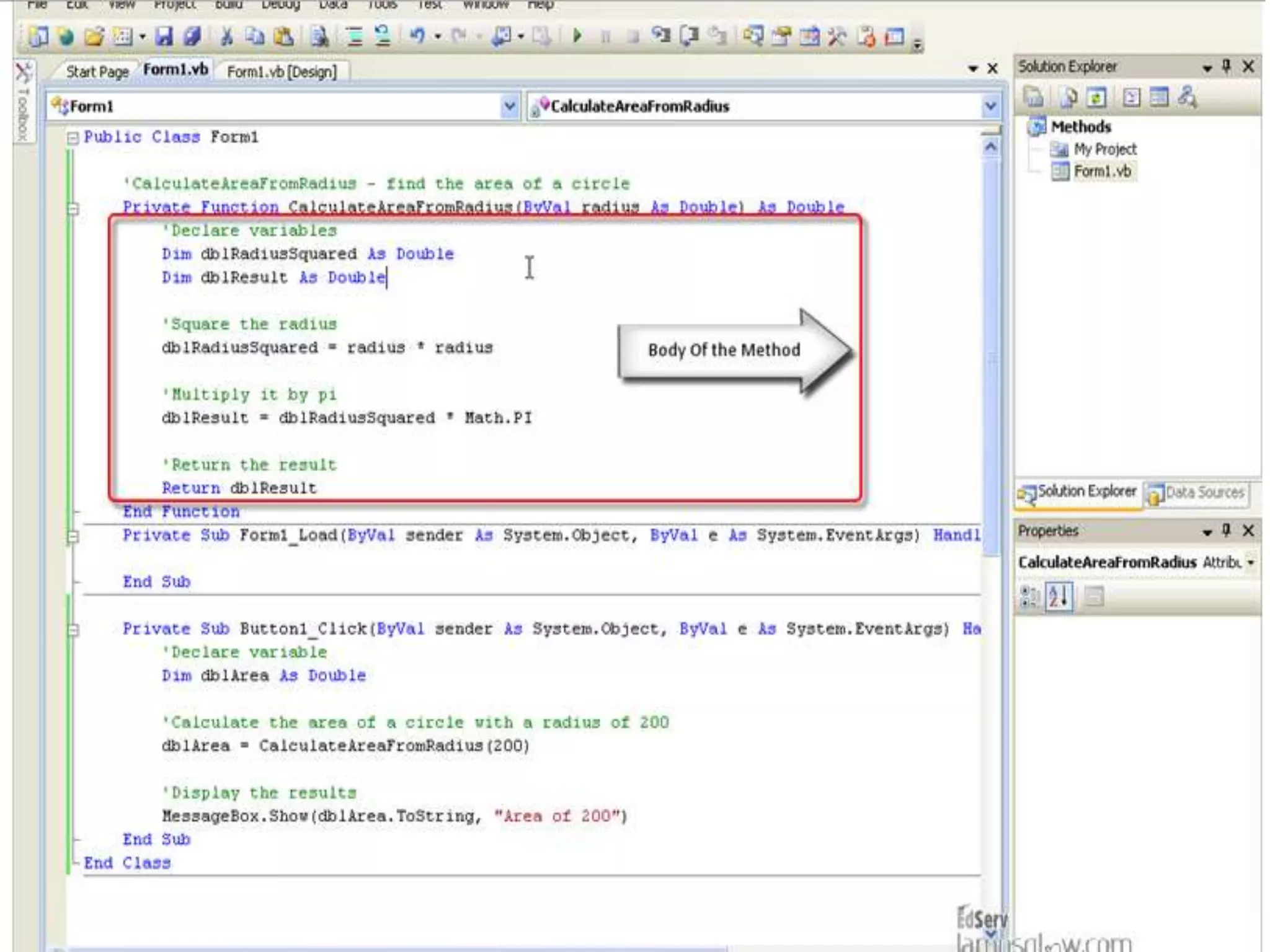Switch to the Form1.vb [Design] tab

click(x=282, y=72)
